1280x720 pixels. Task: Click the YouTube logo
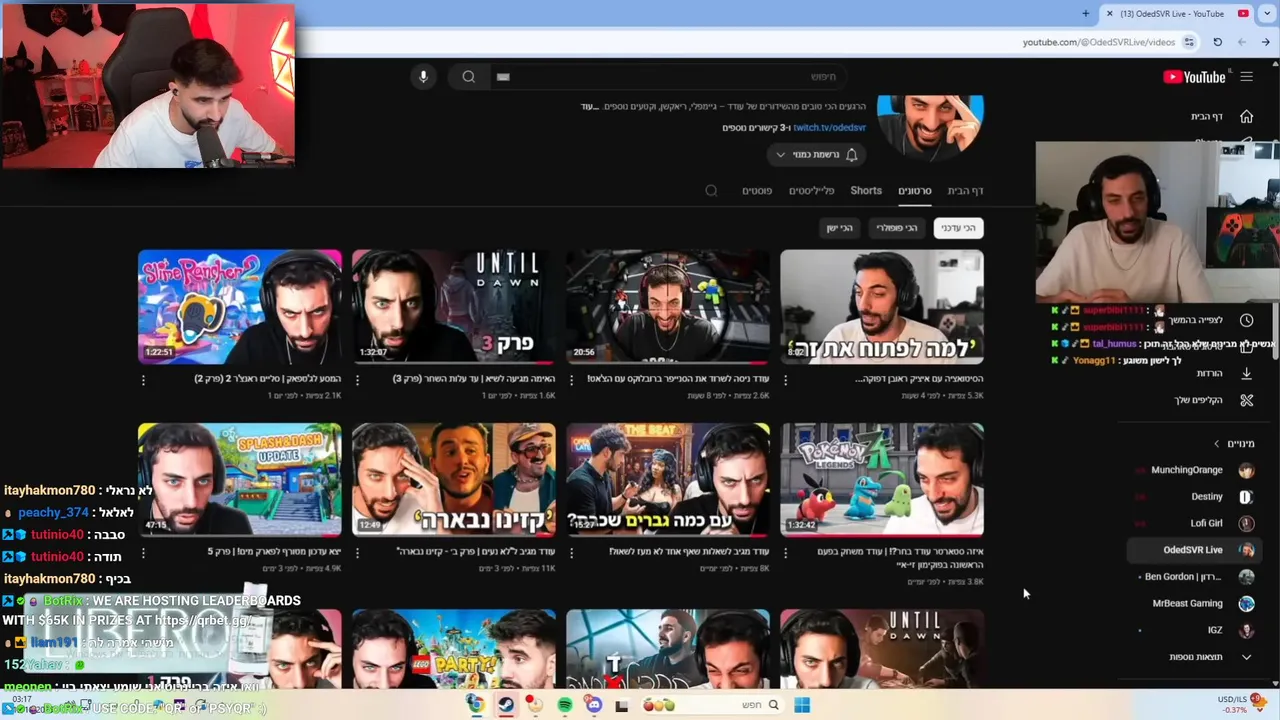click(x=1194, y=77)
